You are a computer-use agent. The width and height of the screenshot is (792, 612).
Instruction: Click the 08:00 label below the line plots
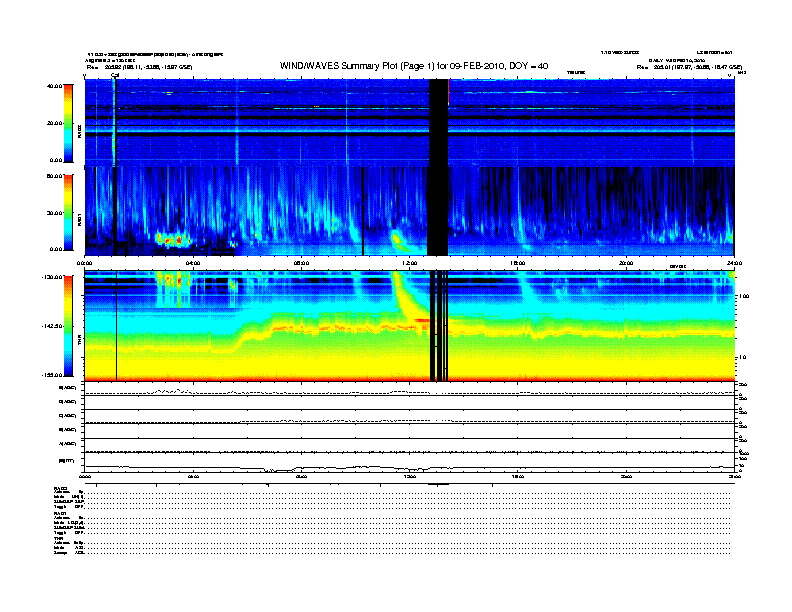click(301, 476)
